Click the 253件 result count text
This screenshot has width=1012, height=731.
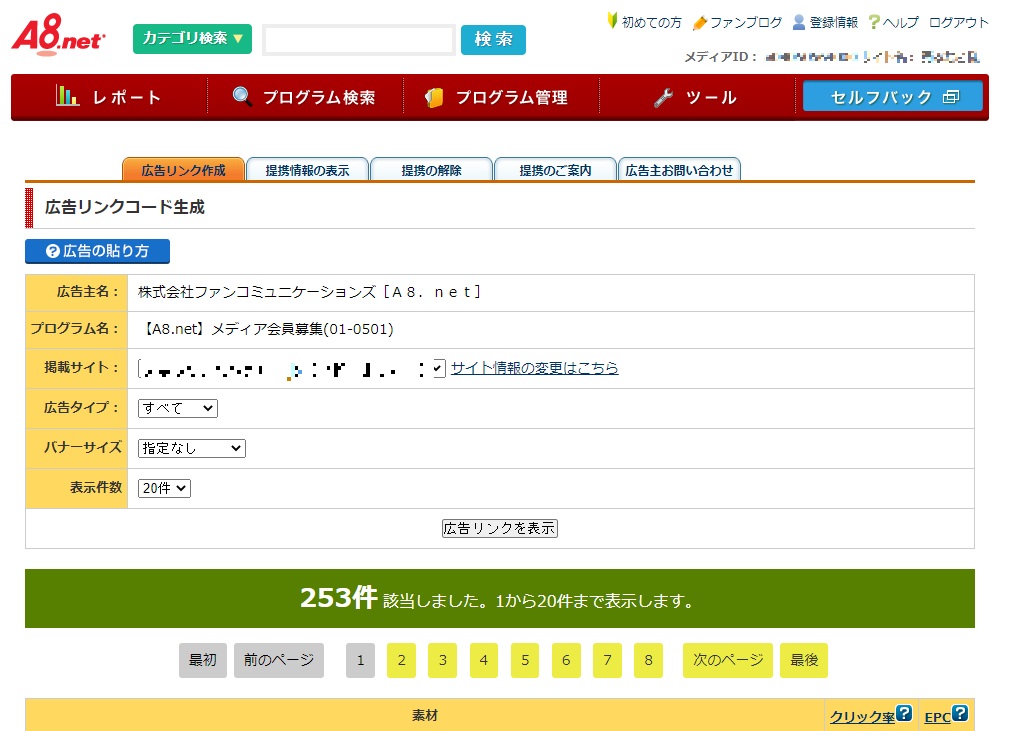(x=338, y=598)
